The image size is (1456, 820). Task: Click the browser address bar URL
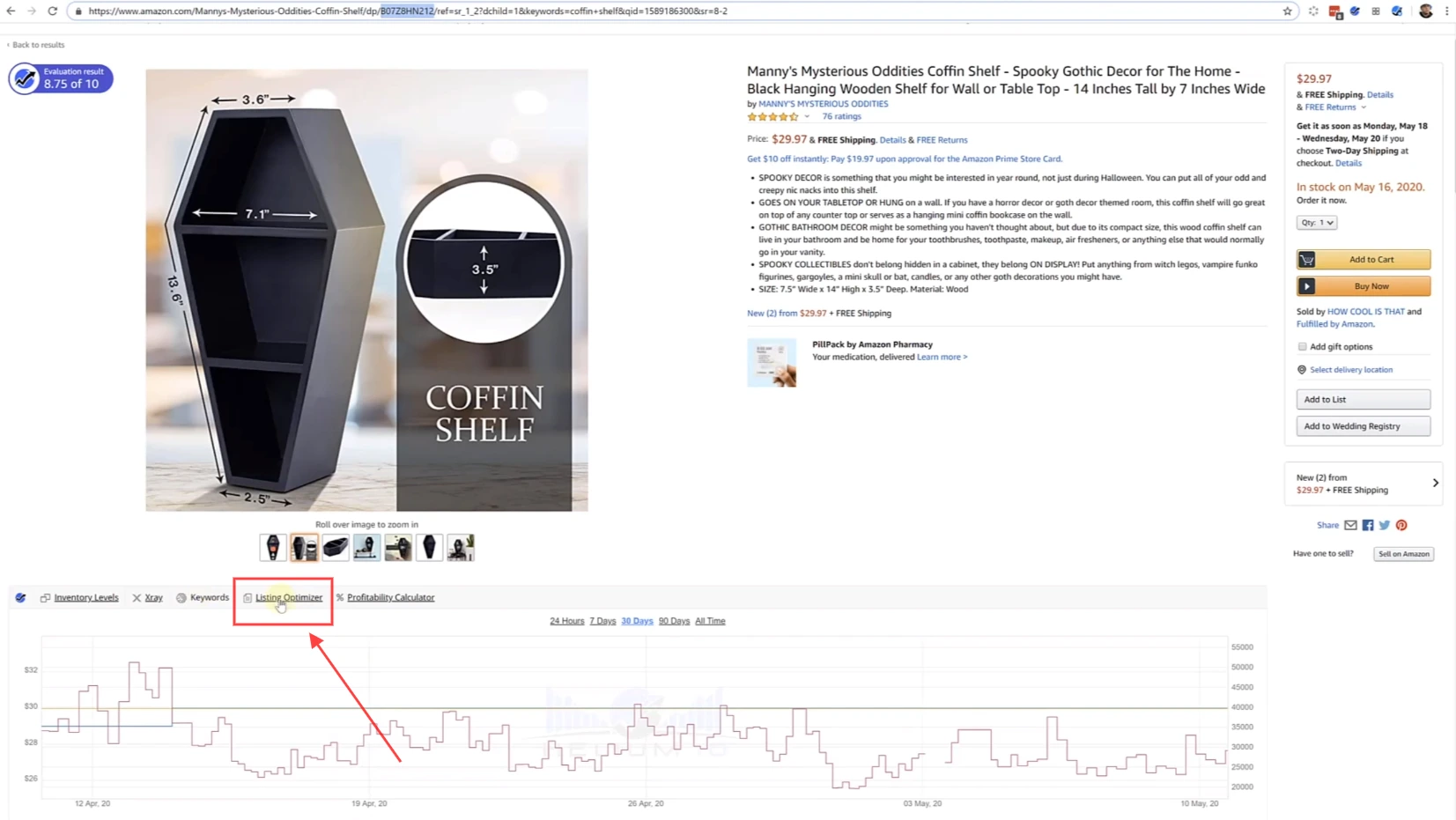pyautogui.click(x=528, y=11)
